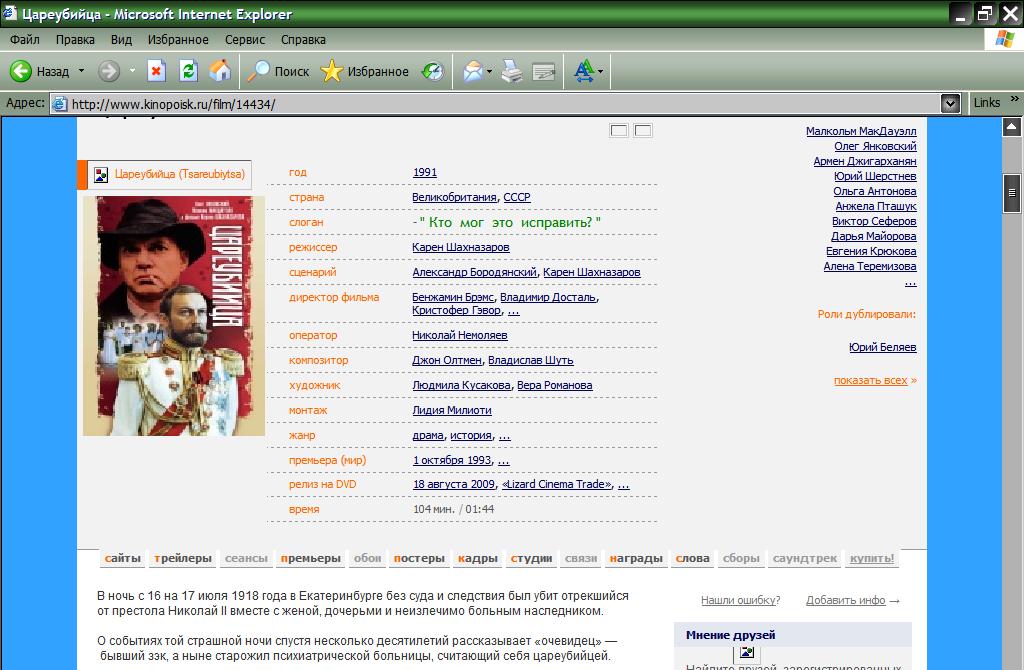1024x670 pixels.
Task: Click the vertical scrollbar up arrow
Action: pyautogui.click(x=1012, y=125)
